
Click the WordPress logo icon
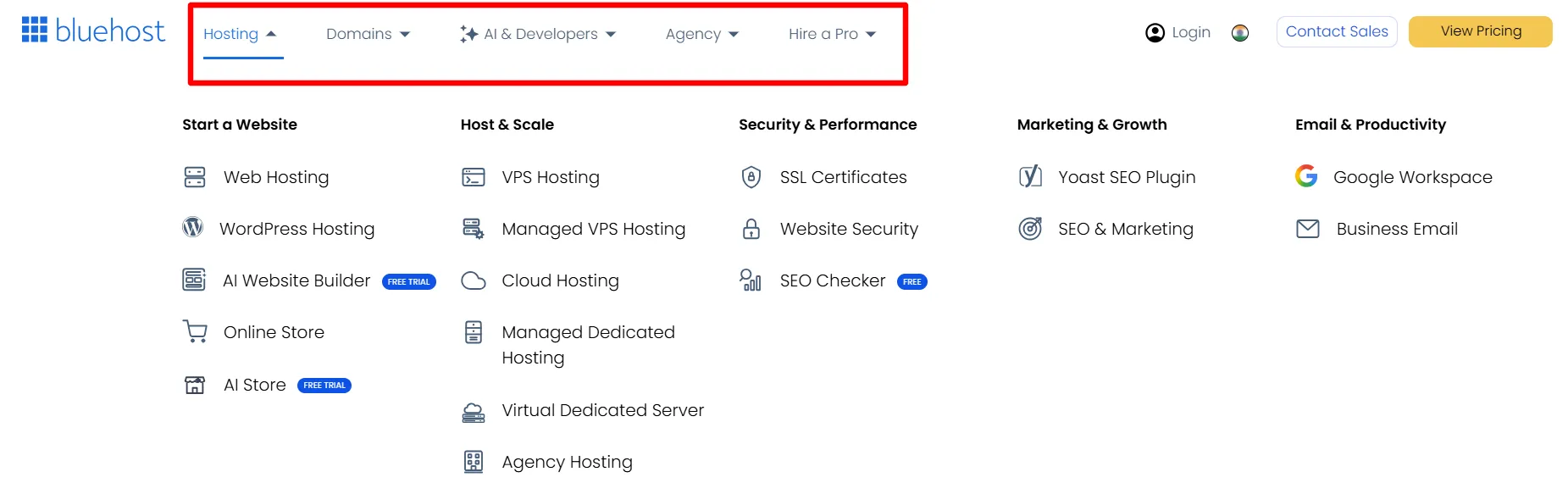[x=193, y=227]
